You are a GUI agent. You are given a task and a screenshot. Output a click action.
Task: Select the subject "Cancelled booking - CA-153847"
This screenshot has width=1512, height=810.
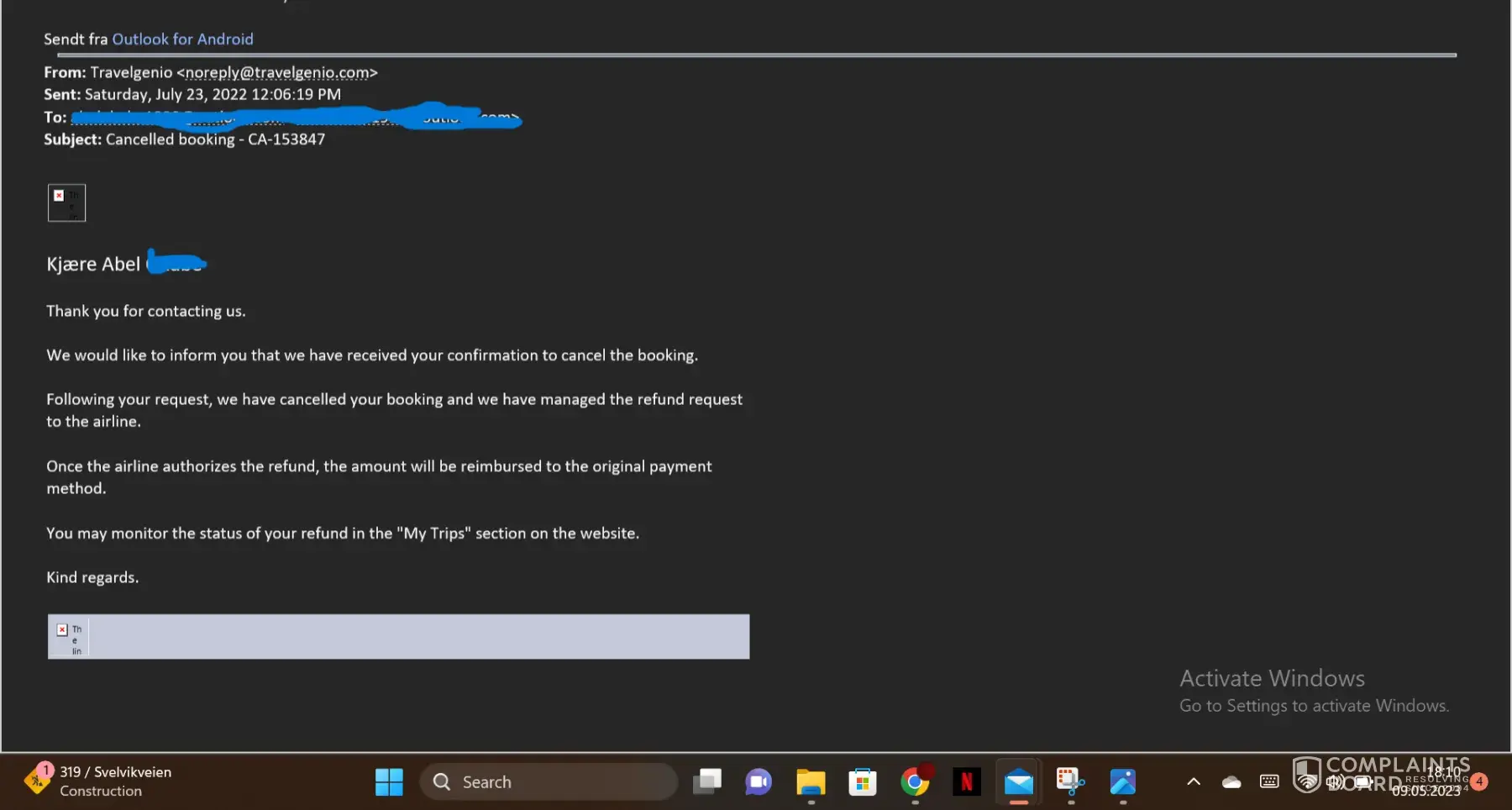point(215,139)
